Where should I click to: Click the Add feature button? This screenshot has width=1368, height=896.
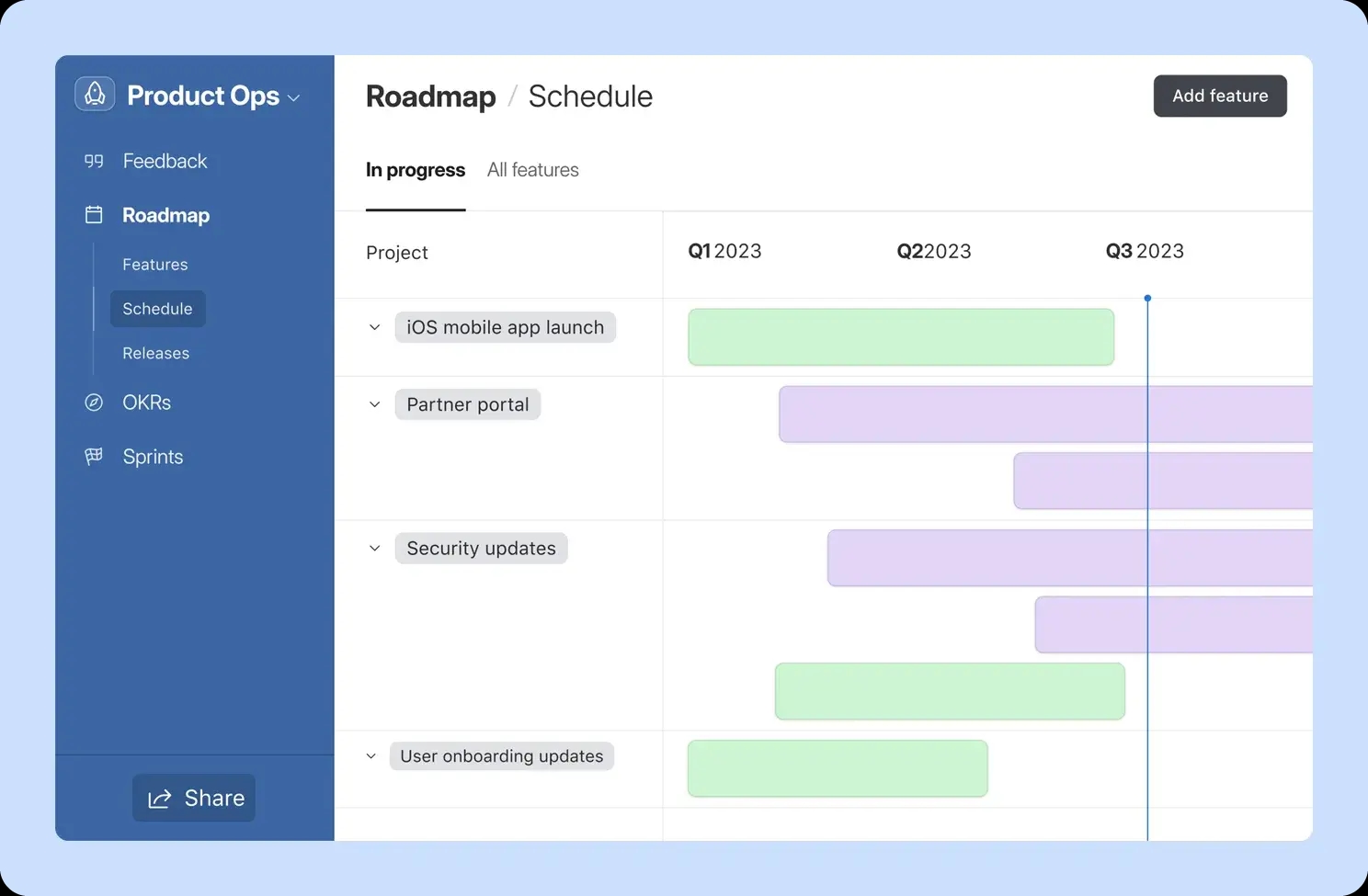coord(1220,96)
